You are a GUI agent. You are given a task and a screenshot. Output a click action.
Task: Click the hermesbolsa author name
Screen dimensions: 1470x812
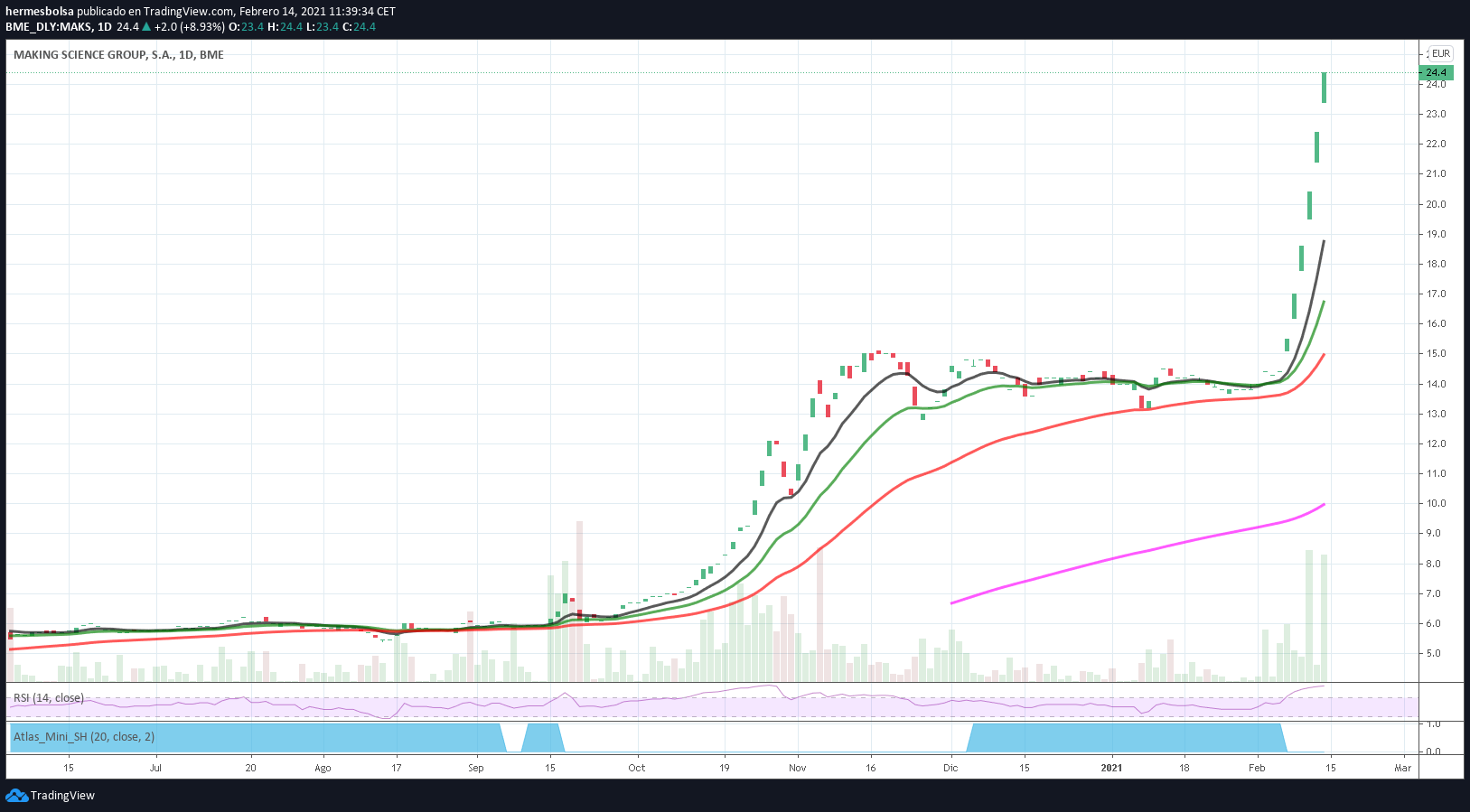pos(40,12)
